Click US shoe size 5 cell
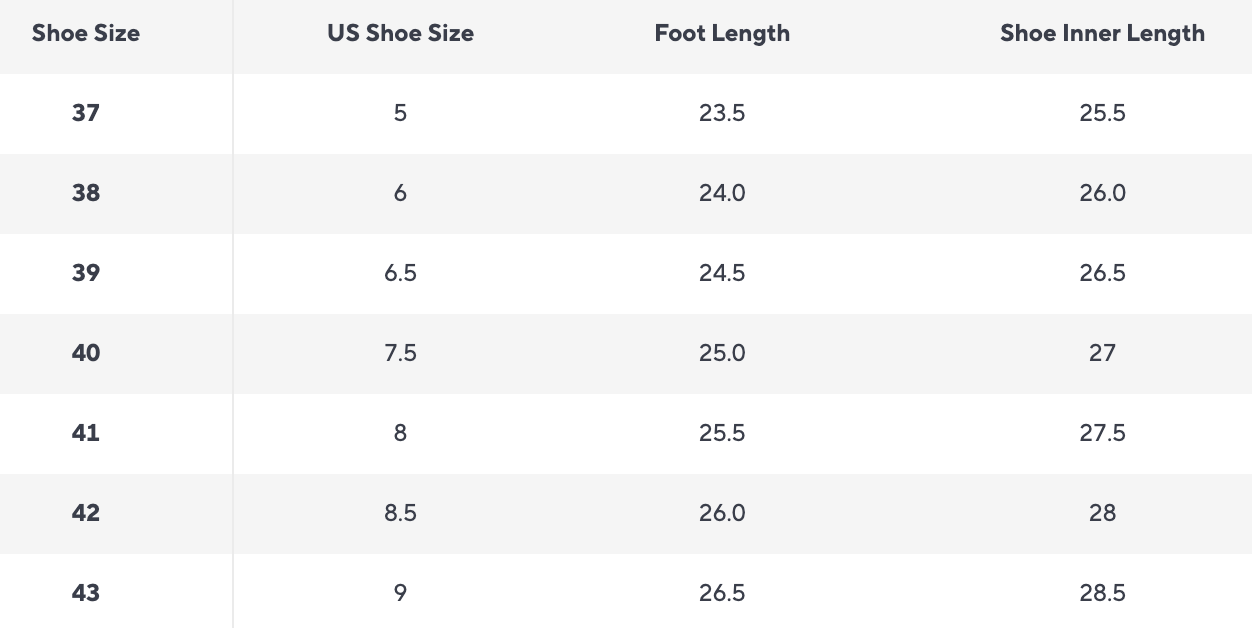This screenshot has height=628, width=1252. tap(400, 113)
